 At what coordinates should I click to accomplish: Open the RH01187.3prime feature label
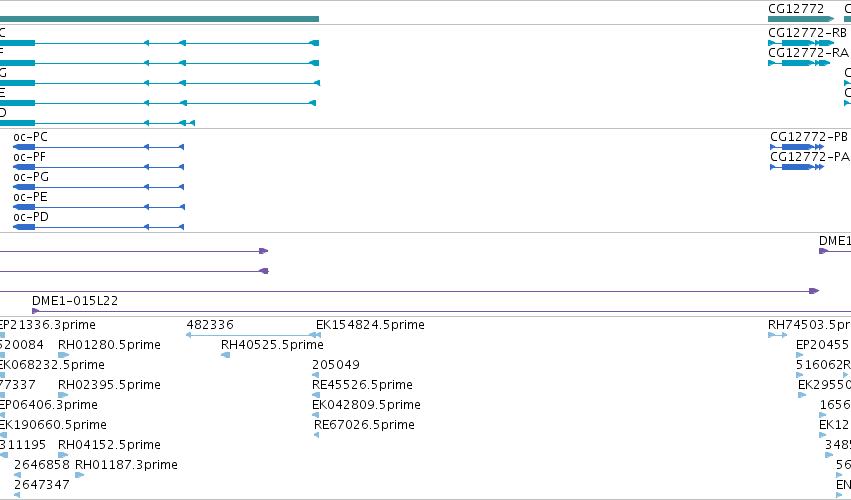coord(126,465)
